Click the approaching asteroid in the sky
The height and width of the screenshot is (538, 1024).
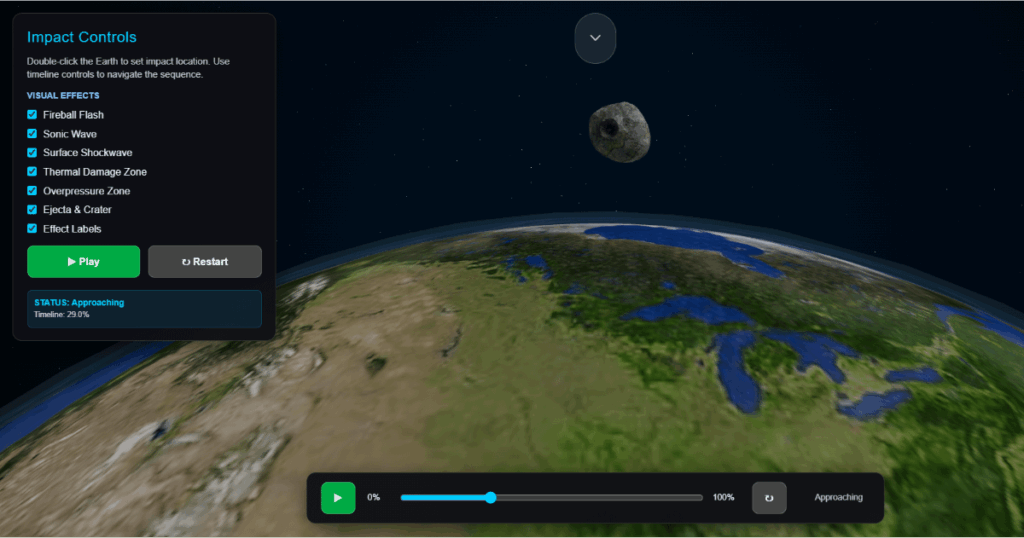[619, 131]
